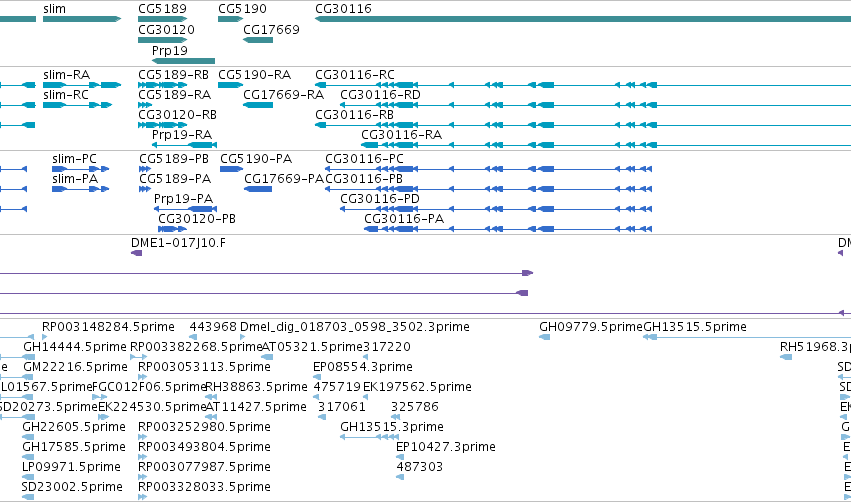This screenshot has width=851, height=502.
Task: Click EST RP003493804.5prime
Action: pos(204,447)
